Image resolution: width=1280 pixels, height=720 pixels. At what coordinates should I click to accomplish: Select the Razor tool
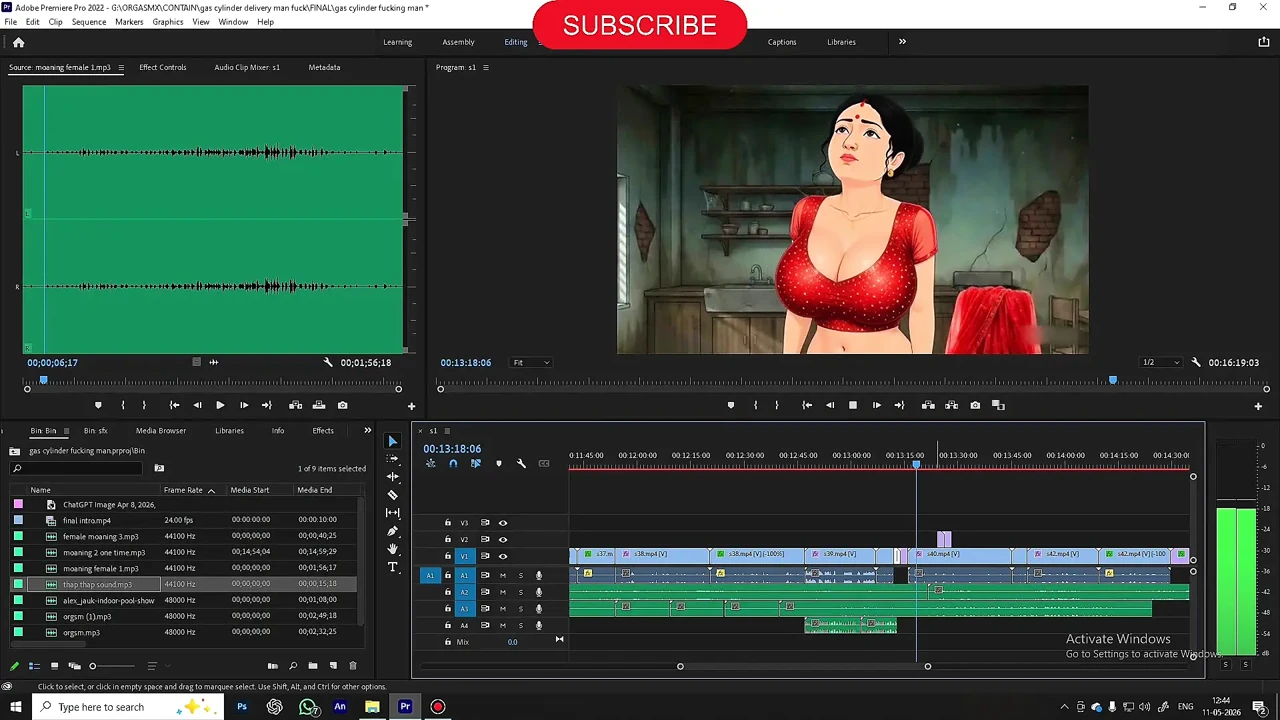392,495
